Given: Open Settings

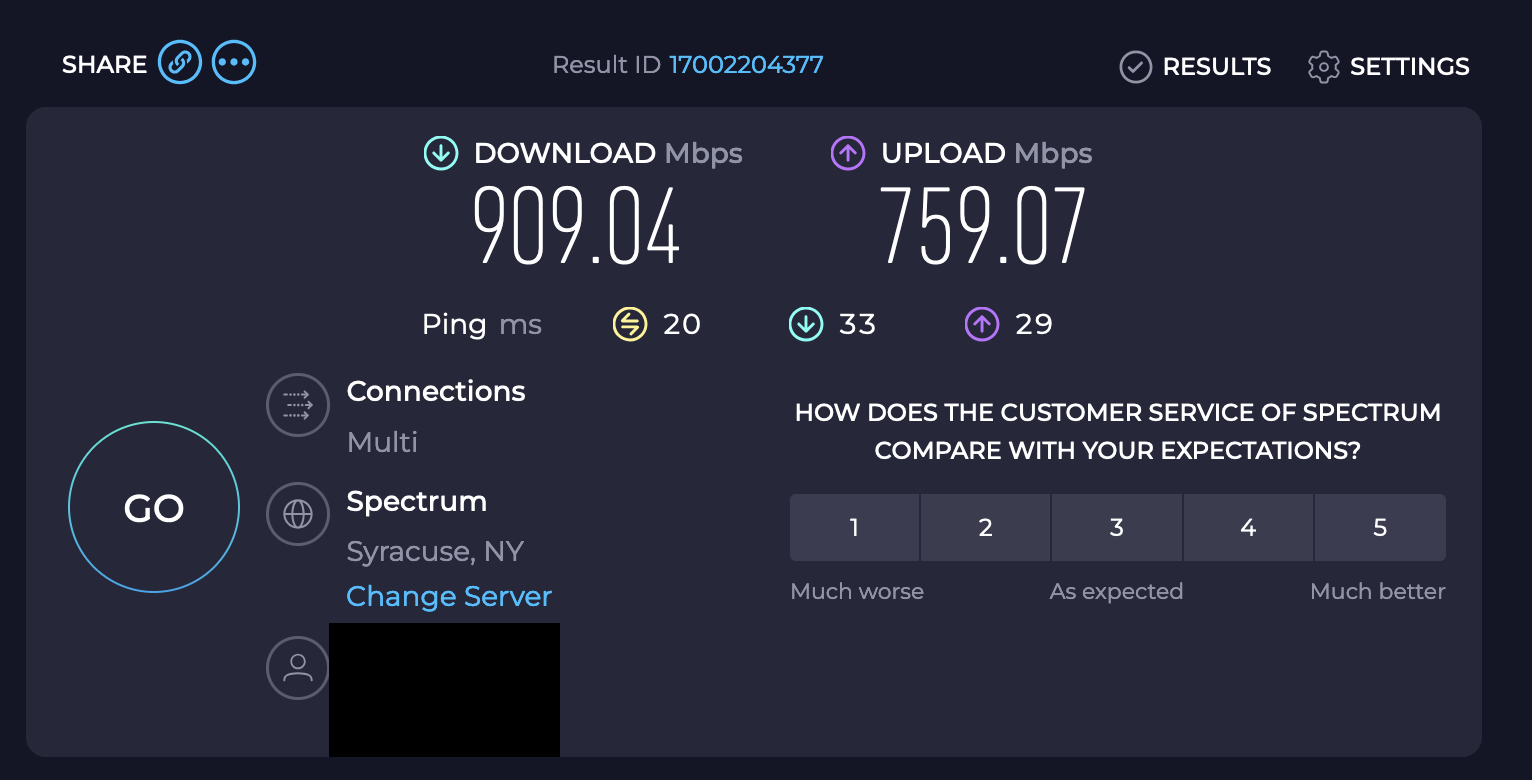Looking at the screenshot, I should click(x=1388, y=67).
